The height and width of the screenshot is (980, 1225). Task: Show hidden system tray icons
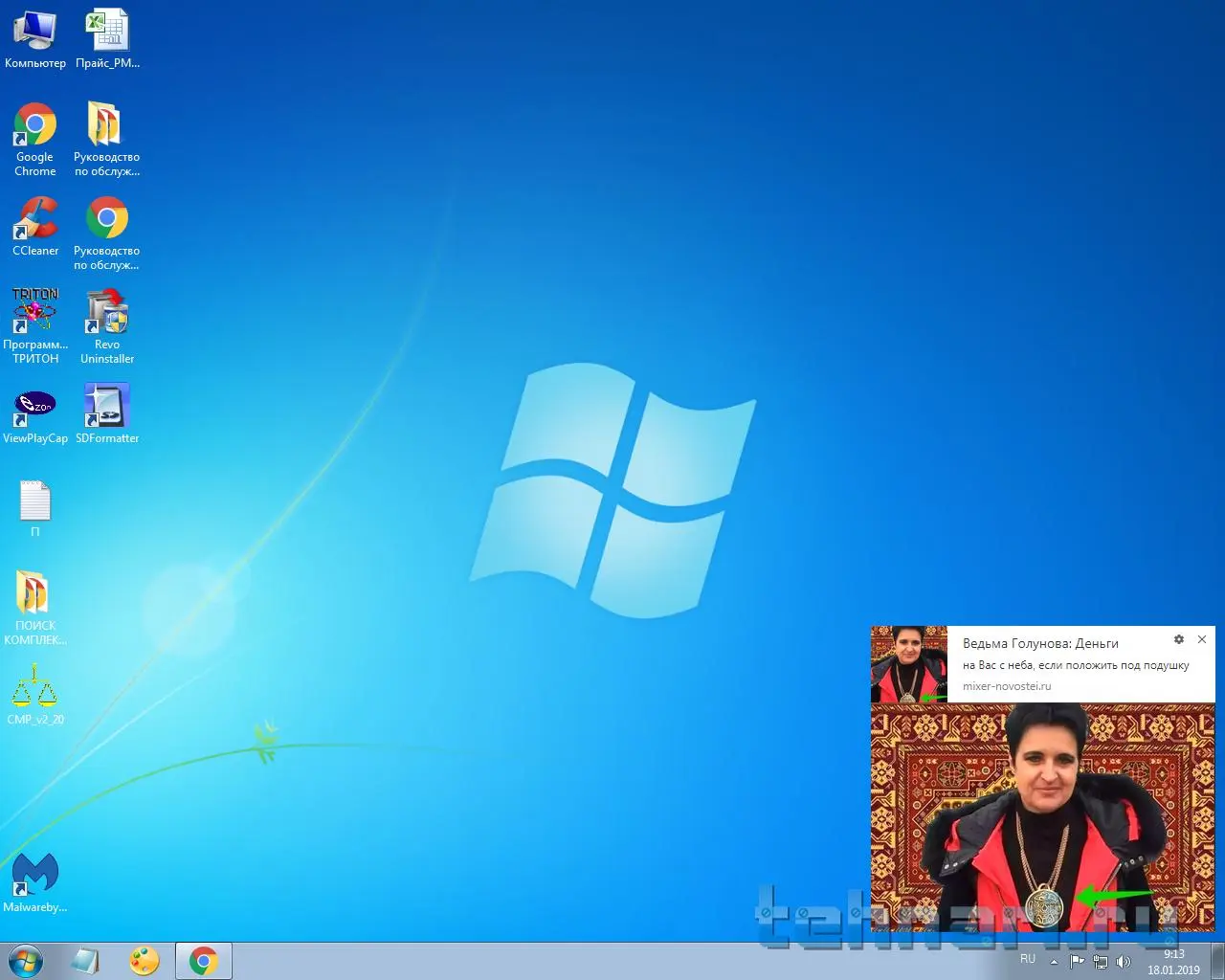pyautogui.click(x=1054, y=962)
